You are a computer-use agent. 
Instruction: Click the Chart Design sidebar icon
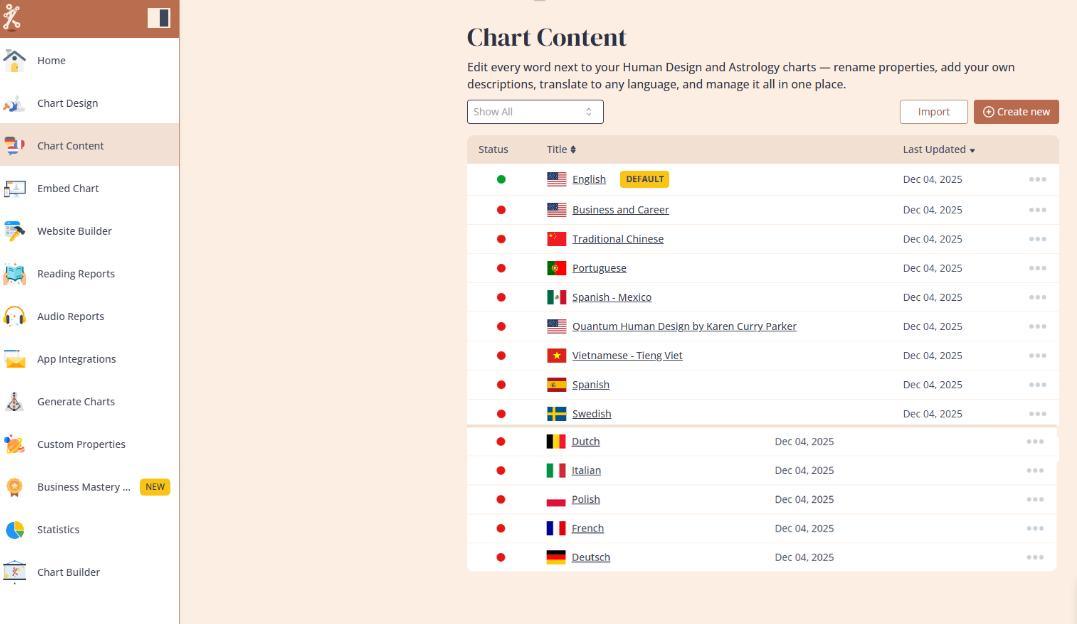(x=14, y=103)
